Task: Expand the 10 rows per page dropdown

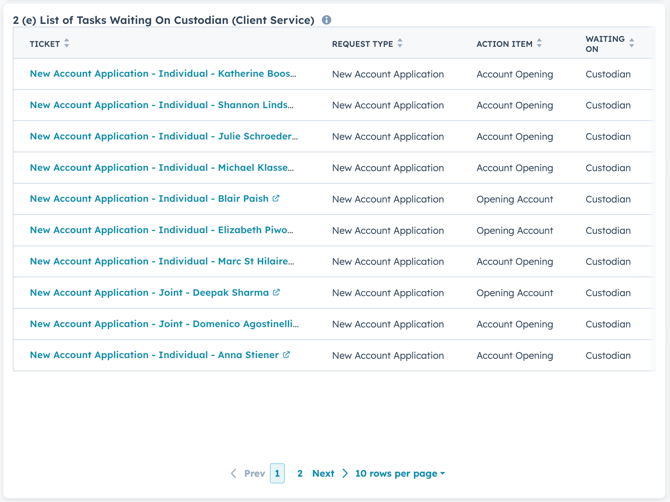Action: 400,473
